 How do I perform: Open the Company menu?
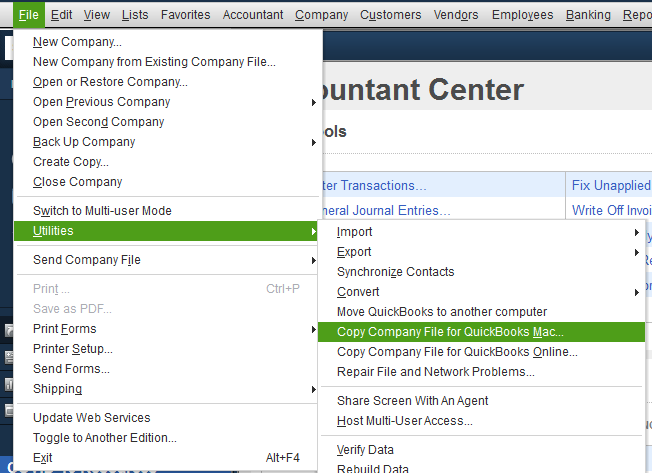click(x=321, y=15)
